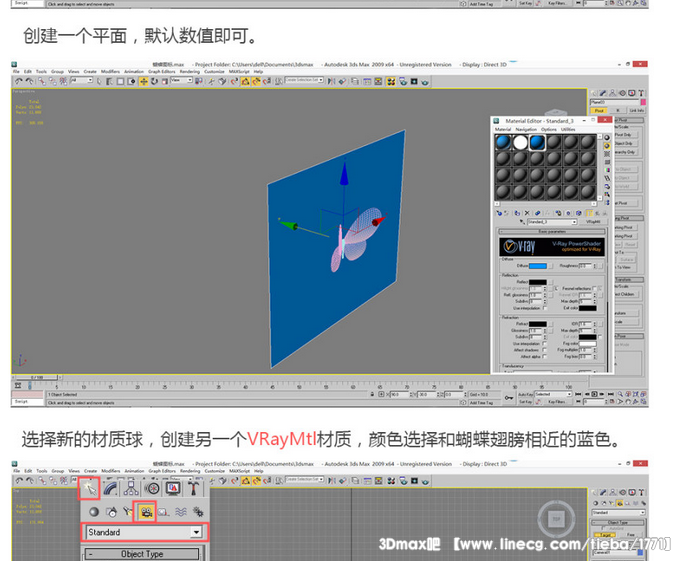Toggle the L lock button beside Hilight glossiness
Image resolution: width=700 pixels, height=561 pixels.
556,289
